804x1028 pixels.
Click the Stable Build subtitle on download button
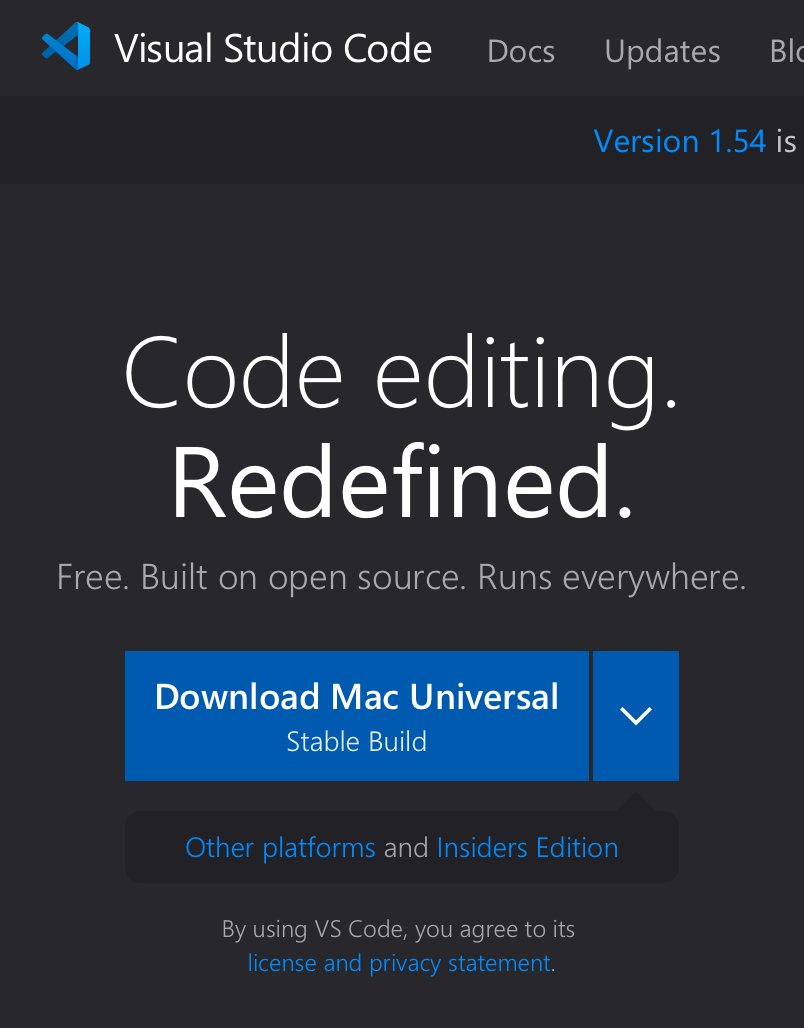356,742
